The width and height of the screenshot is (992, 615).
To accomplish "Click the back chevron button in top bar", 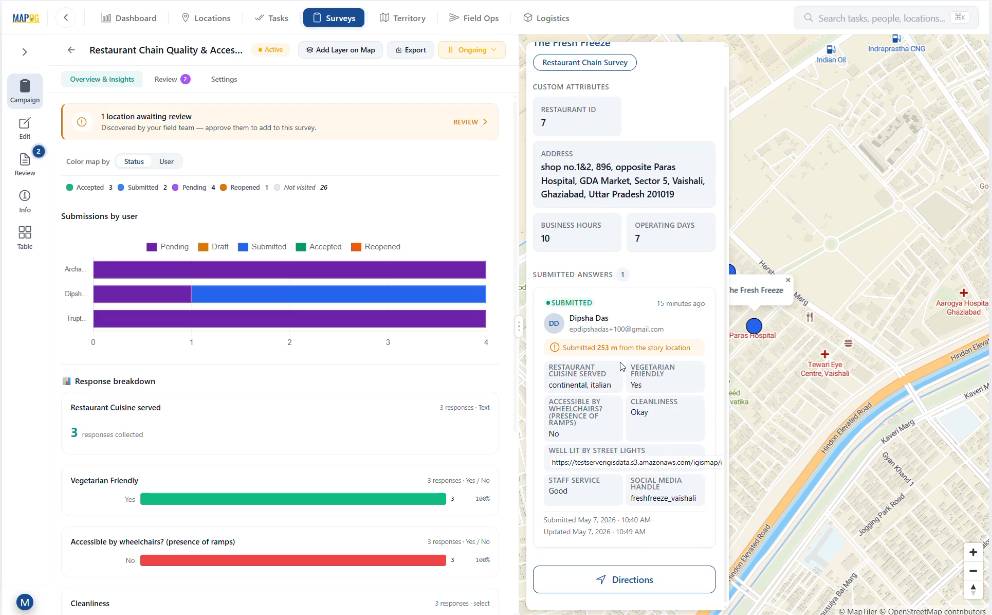I will click(x=66, y=18).
